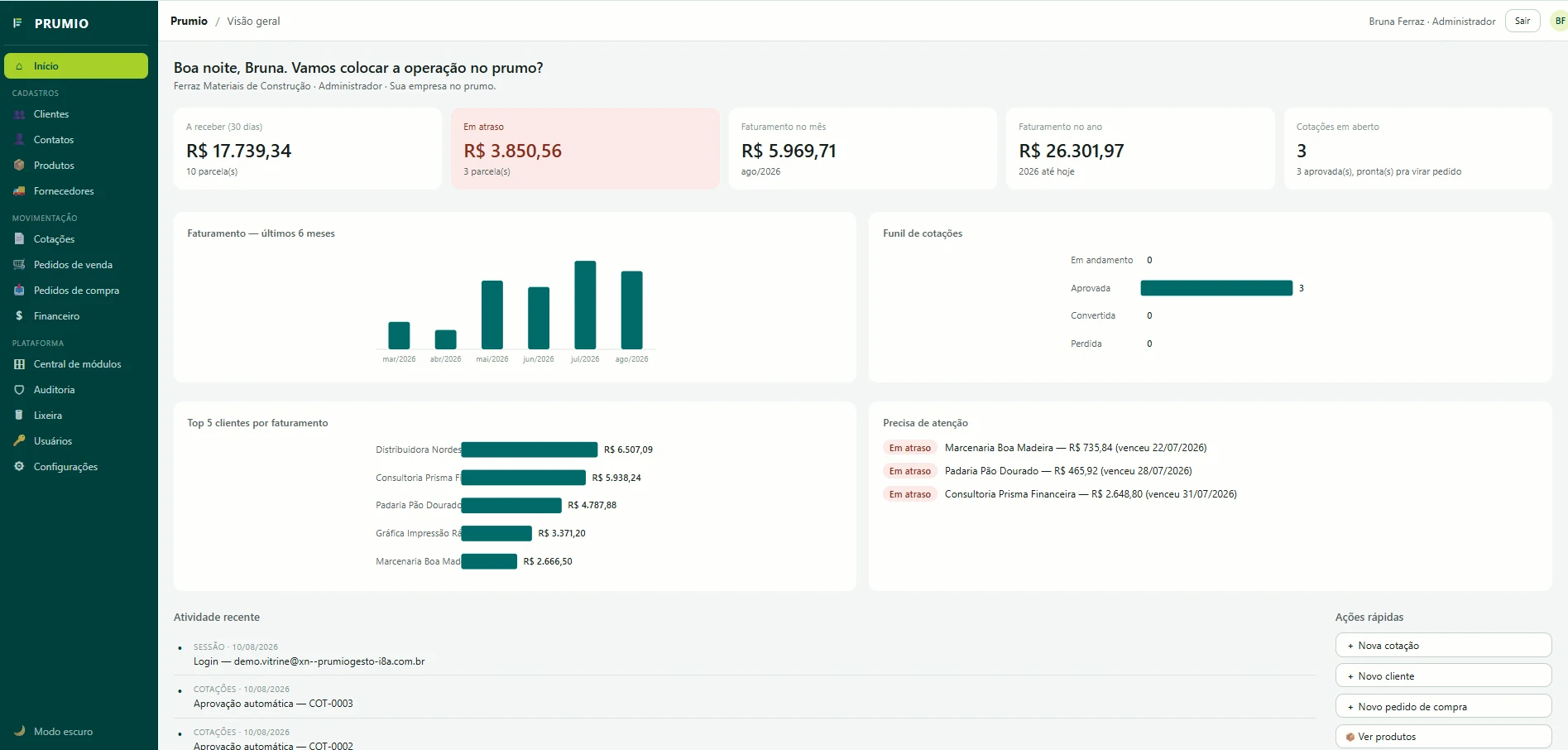This screenshot has width=1568, height=750.
Task: Click the Contatos person icon
Action: [x=19, y=140]
